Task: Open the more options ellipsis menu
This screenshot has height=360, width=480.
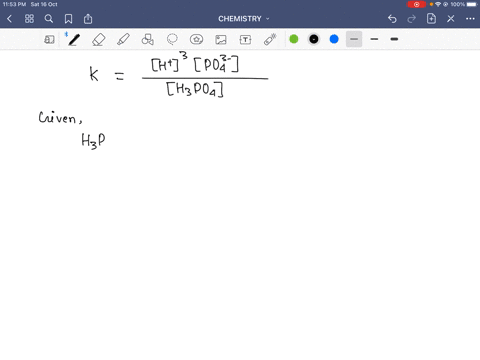Action: coord(470,19)
